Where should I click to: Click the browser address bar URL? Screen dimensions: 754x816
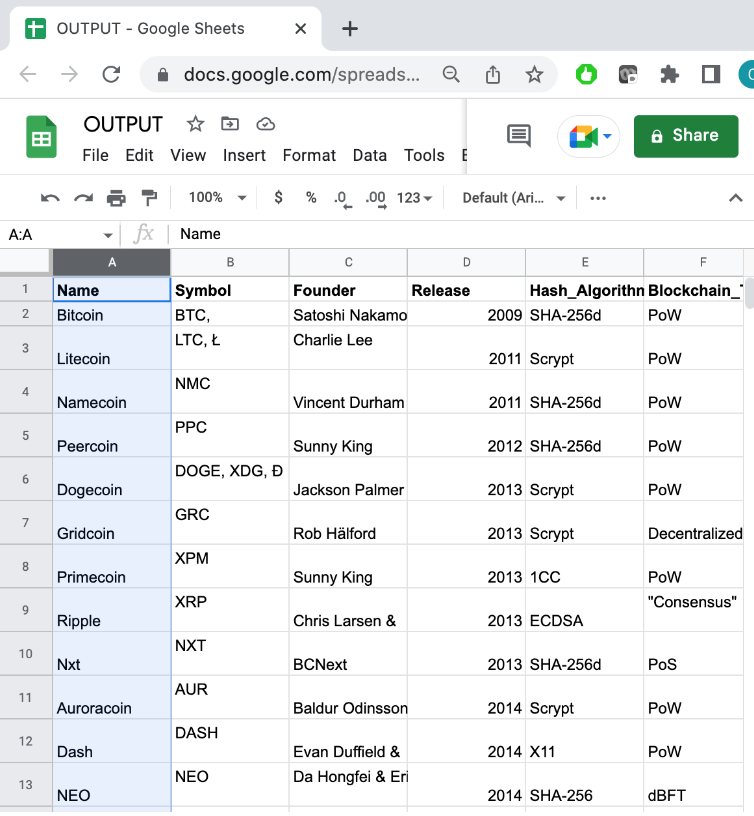pyautogui.click(x=301, y=75)
